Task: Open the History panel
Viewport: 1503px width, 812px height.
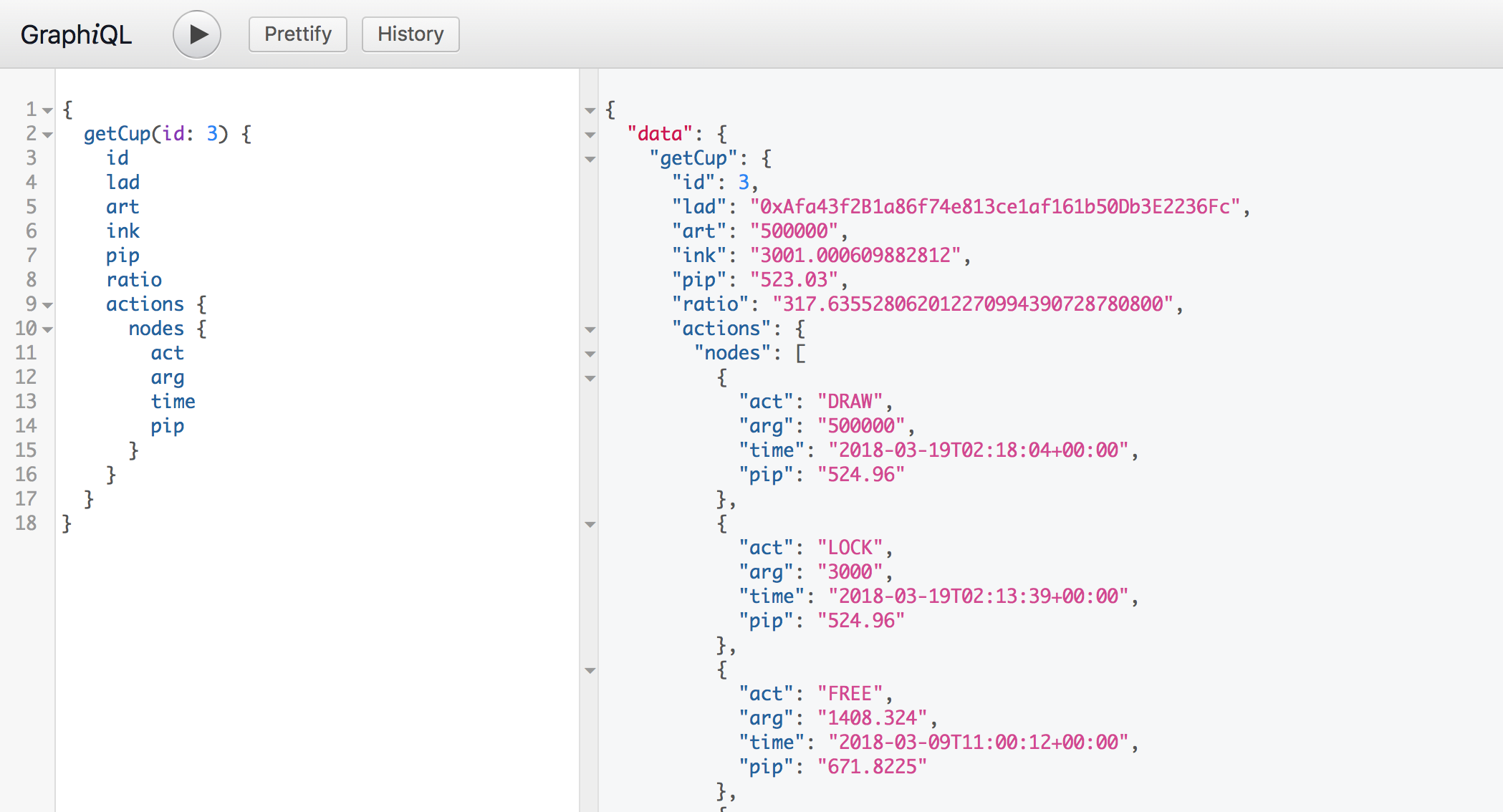Action: (410, 34)
